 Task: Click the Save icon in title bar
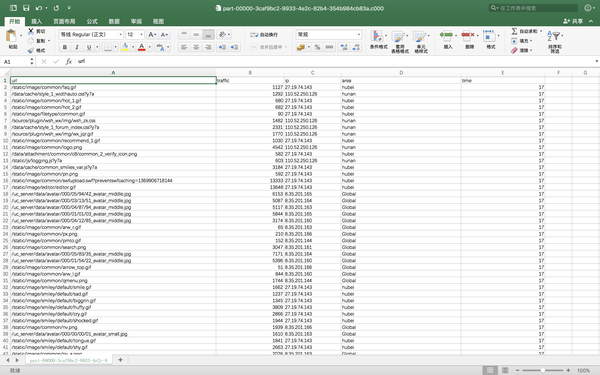pyautogui.click(x=26, y=8)
